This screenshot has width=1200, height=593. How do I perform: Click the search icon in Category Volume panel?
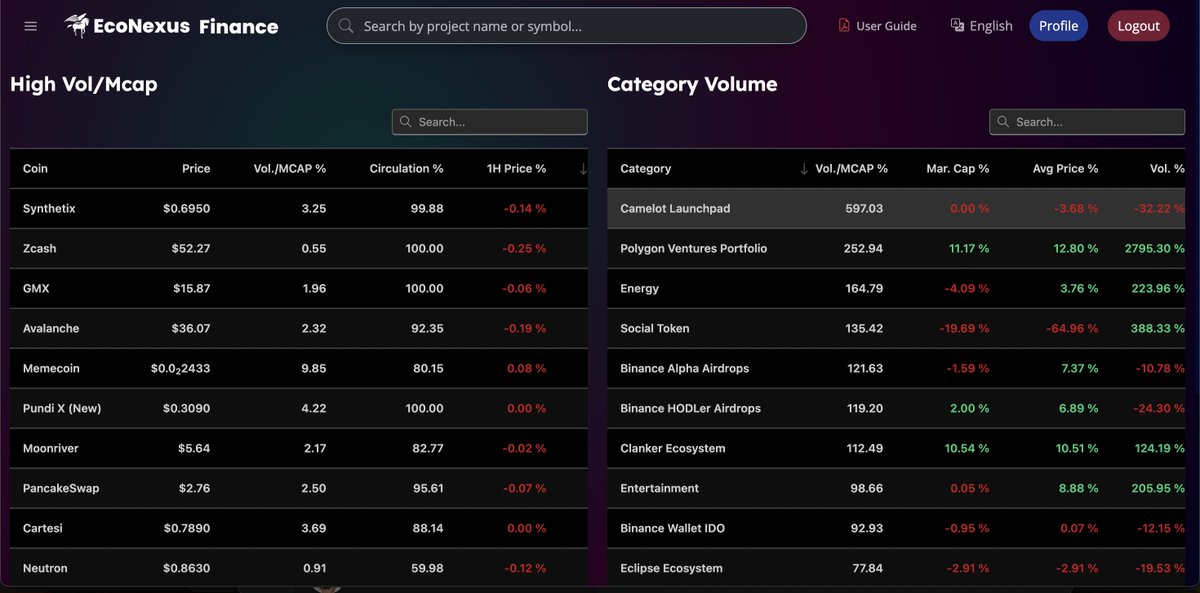pos(1003,121)
